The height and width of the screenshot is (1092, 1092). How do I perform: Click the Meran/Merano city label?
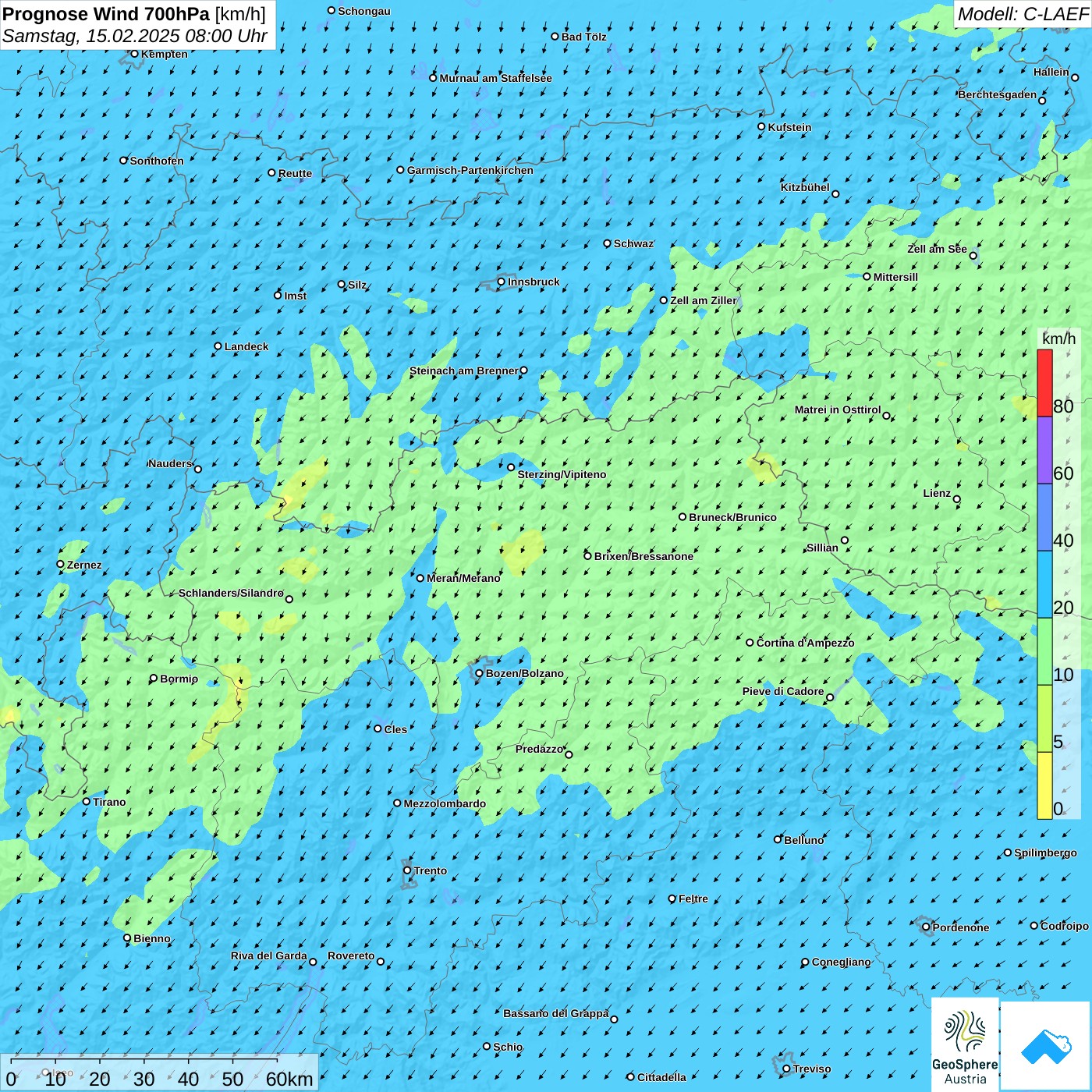(463, 578)
